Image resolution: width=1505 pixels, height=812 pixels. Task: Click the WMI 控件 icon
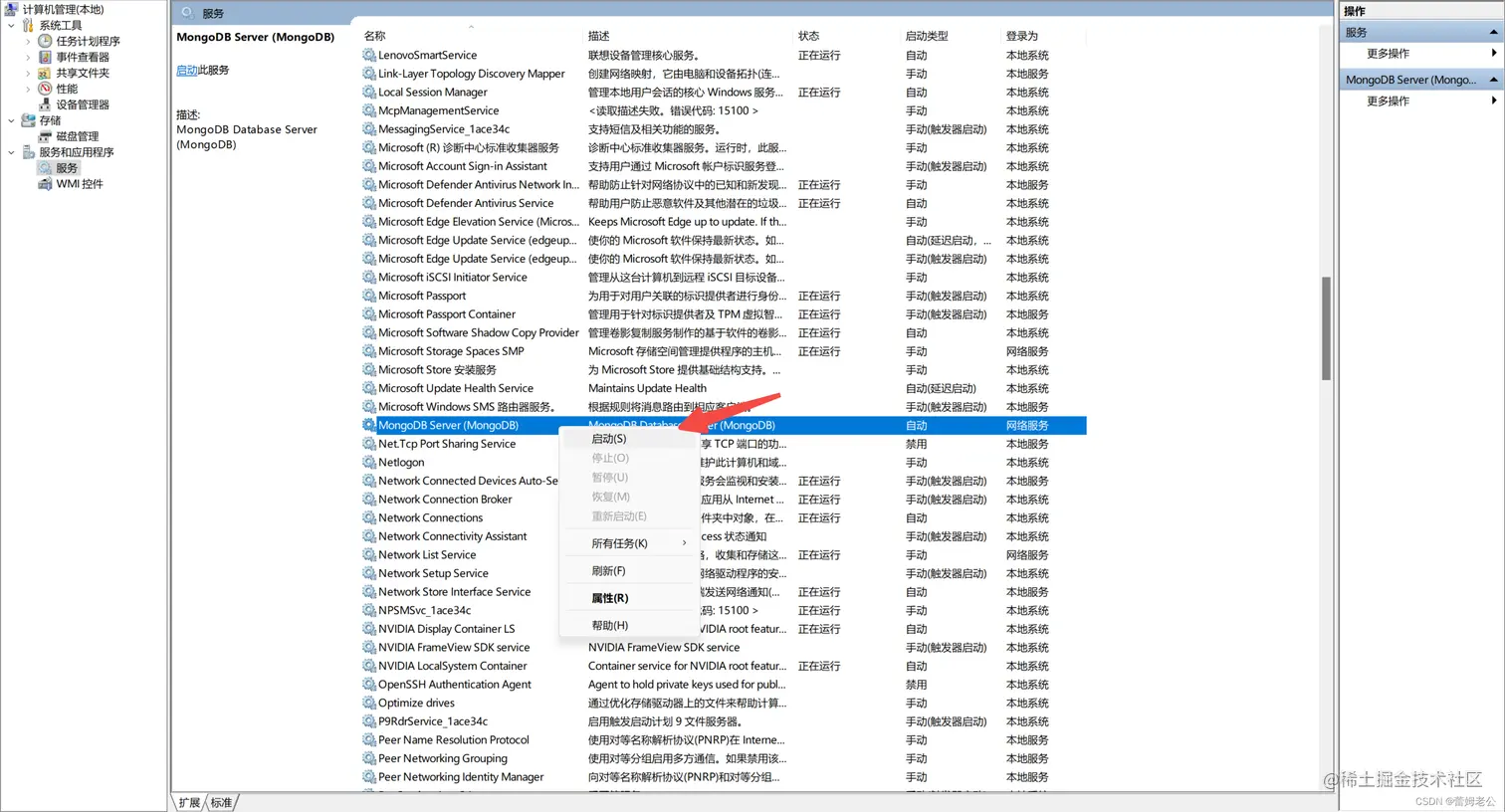click(x=45, y=184)
